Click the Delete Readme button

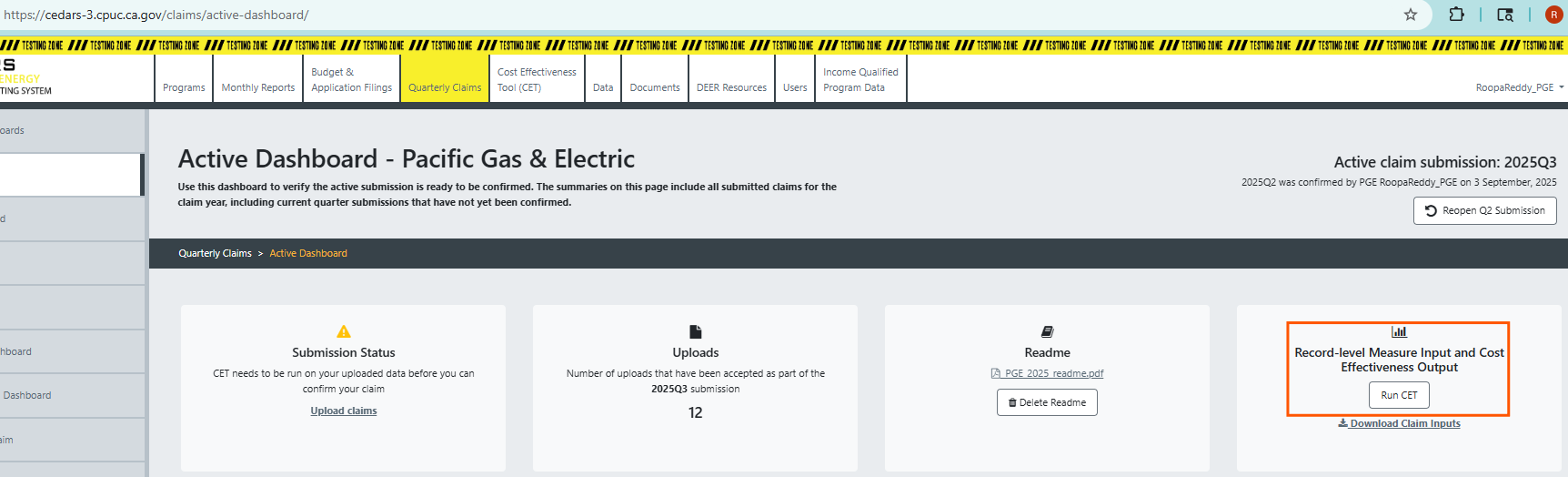1047,402
